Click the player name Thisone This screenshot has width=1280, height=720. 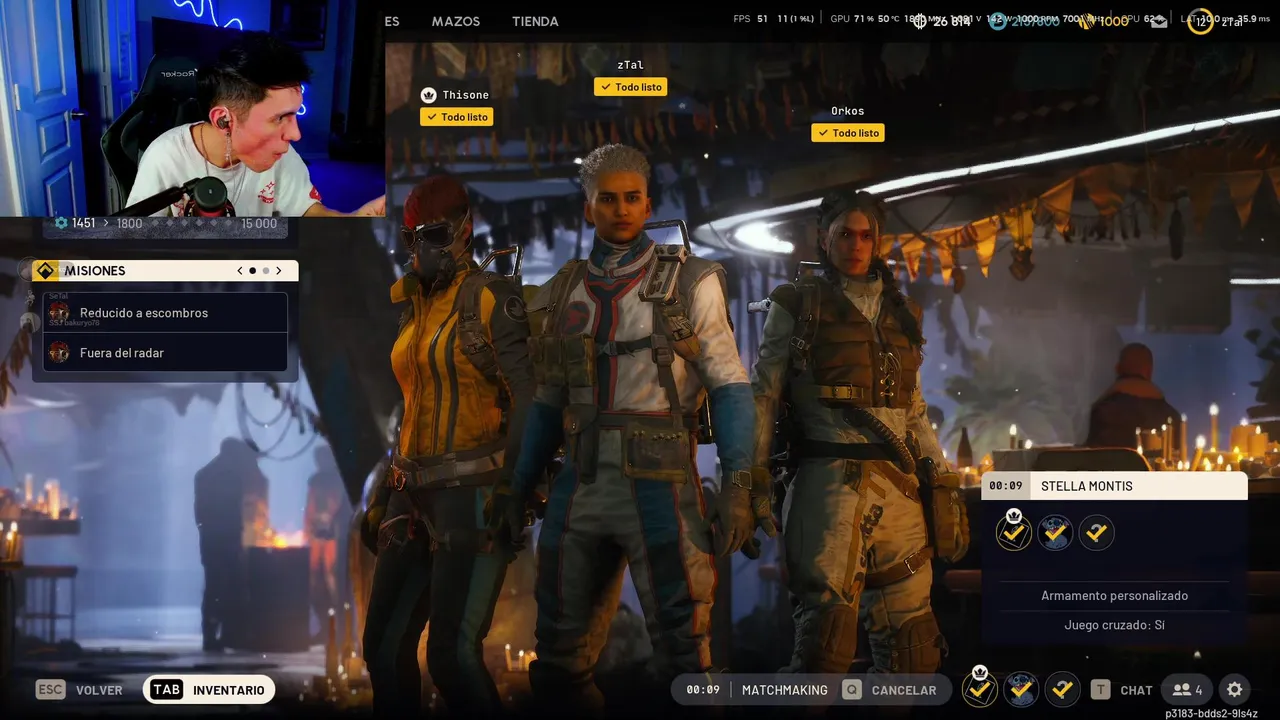point(466,95)
